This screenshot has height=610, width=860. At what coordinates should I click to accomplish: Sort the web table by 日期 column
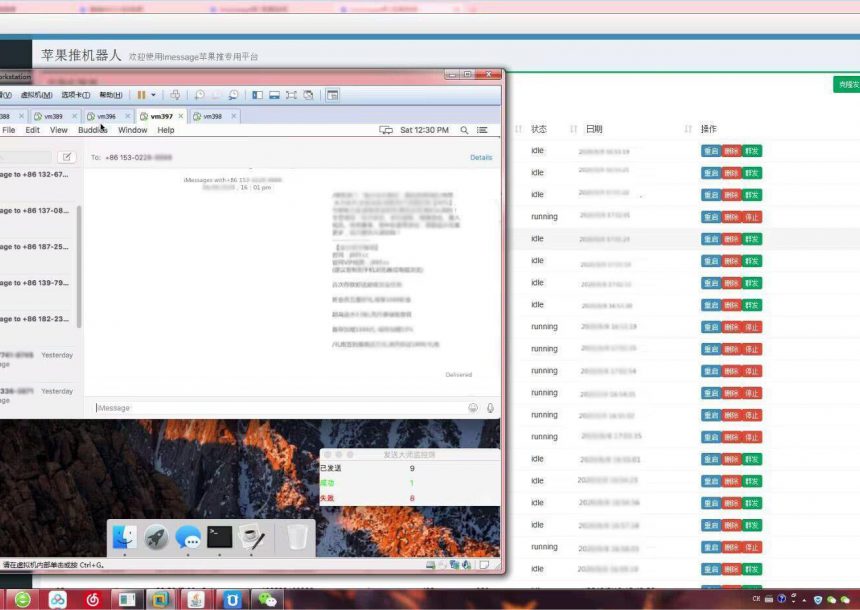tap(594, 129)
